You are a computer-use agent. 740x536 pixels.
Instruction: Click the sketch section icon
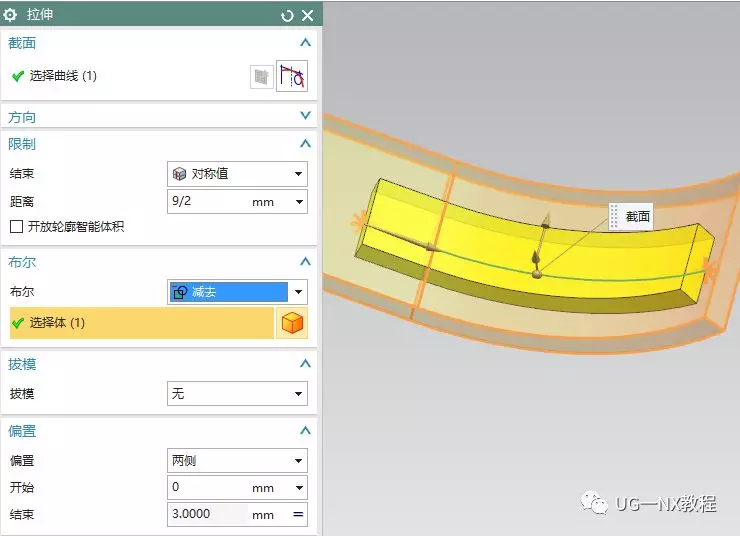click(x=261, y=77)
